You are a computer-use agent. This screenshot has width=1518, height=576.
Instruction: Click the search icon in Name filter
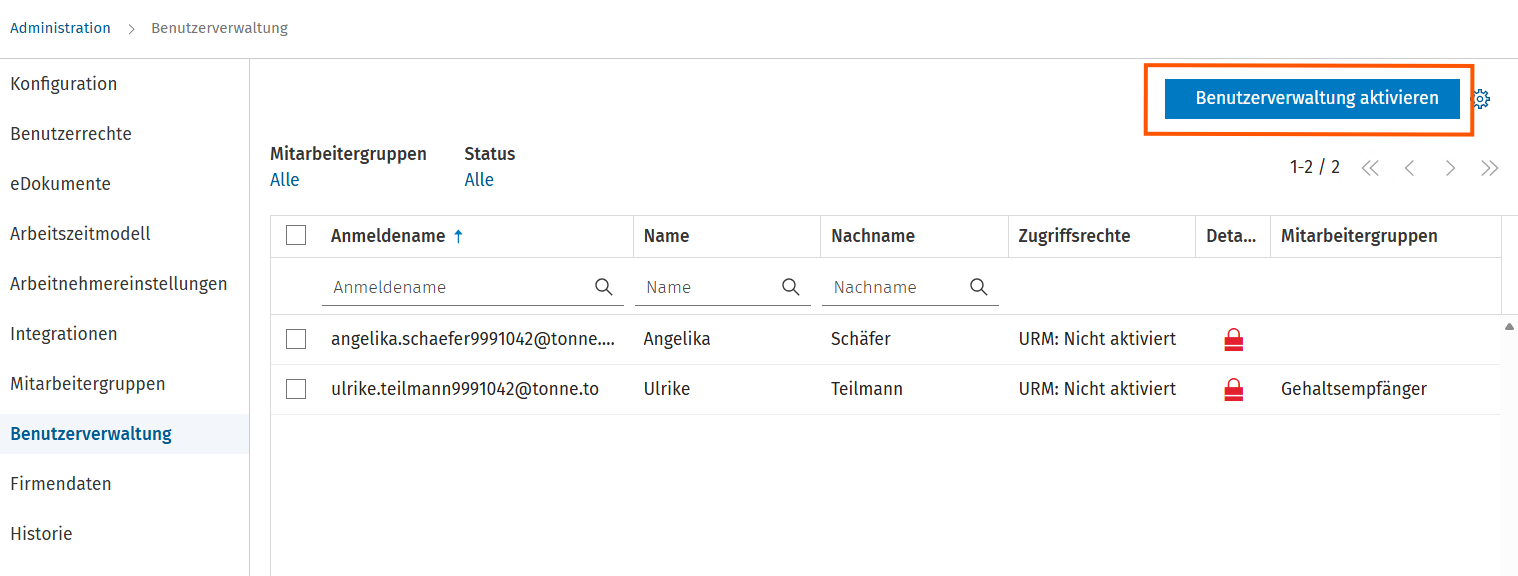point(791,287)
